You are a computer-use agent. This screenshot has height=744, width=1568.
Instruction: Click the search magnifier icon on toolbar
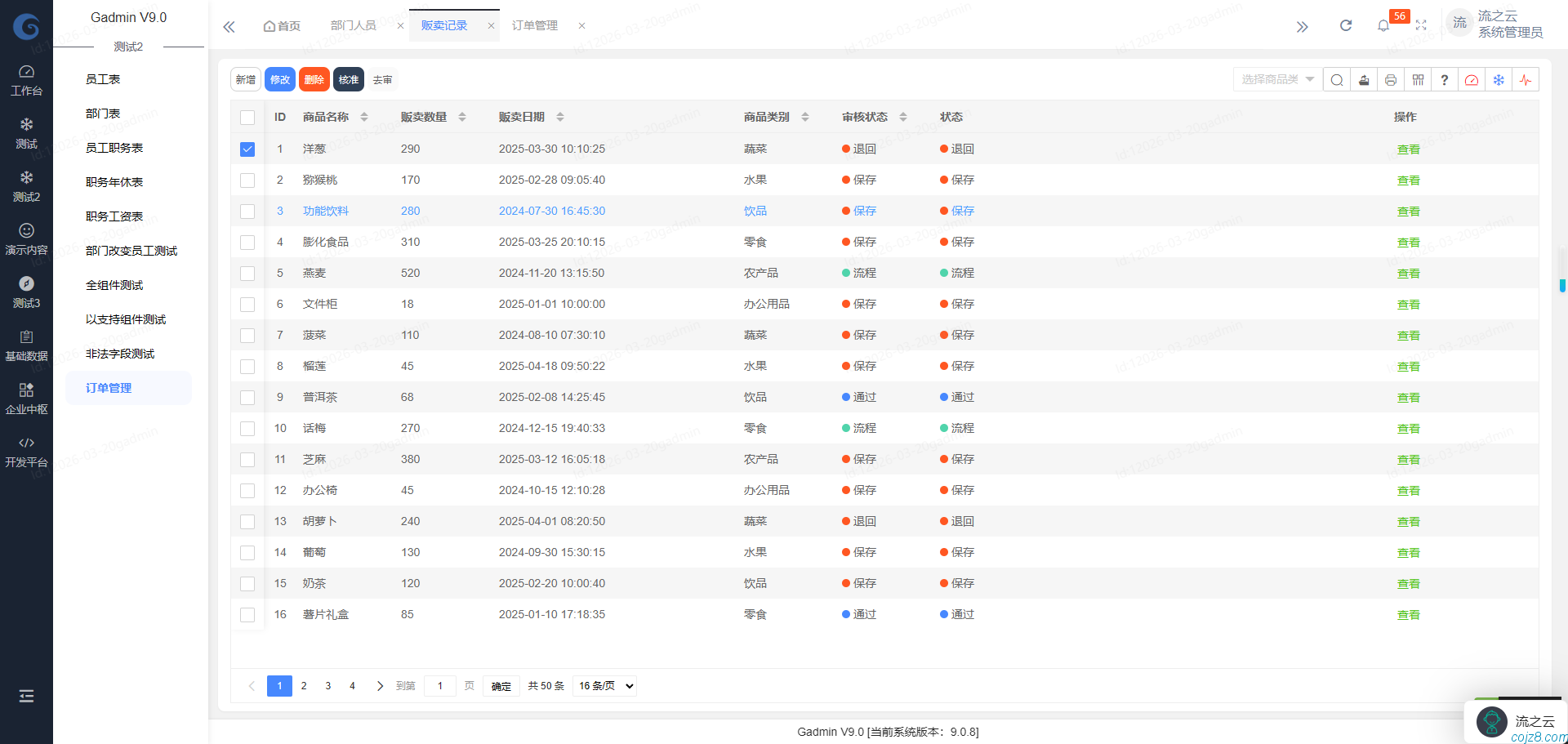point(1337,79)
